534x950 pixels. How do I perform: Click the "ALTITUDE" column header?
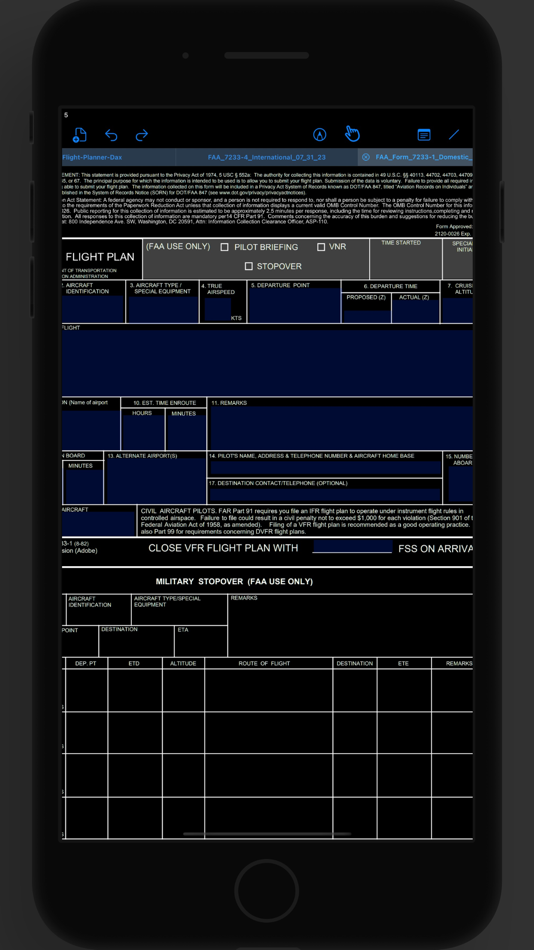click(x=183, y=663)
